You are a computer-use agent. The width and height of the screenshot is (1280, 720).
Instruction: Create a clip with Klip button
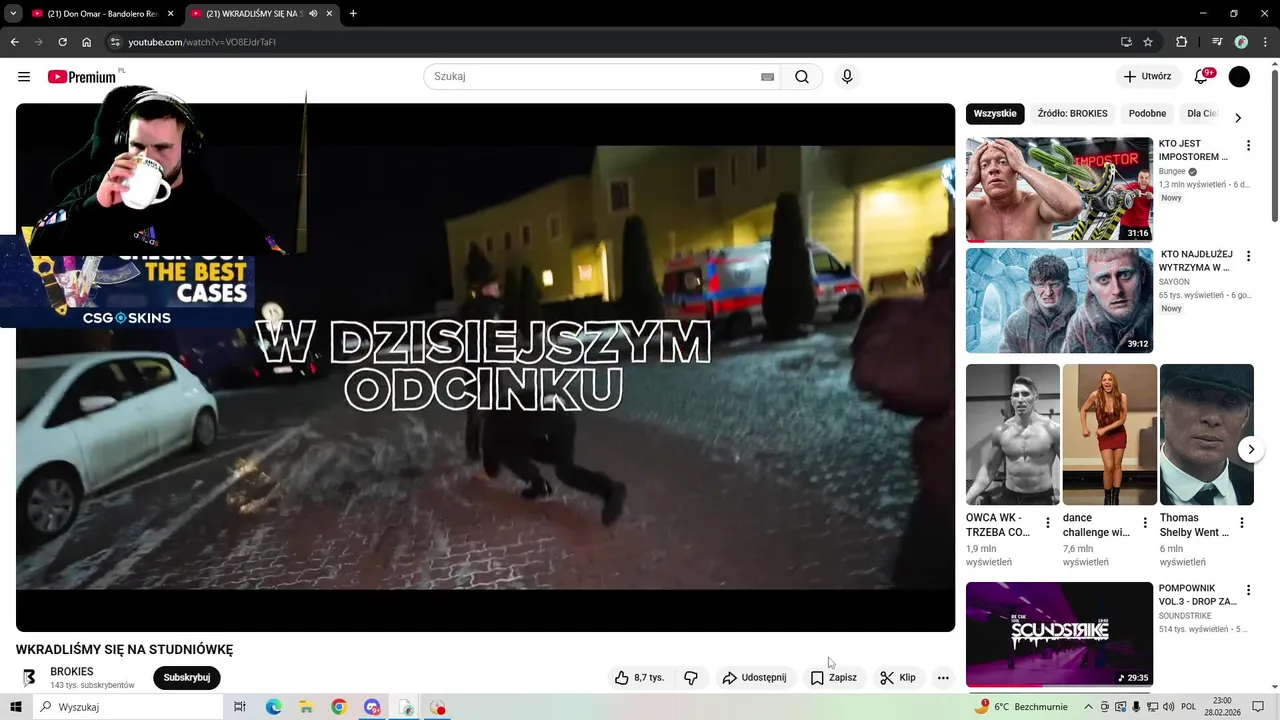coord(898,678)
